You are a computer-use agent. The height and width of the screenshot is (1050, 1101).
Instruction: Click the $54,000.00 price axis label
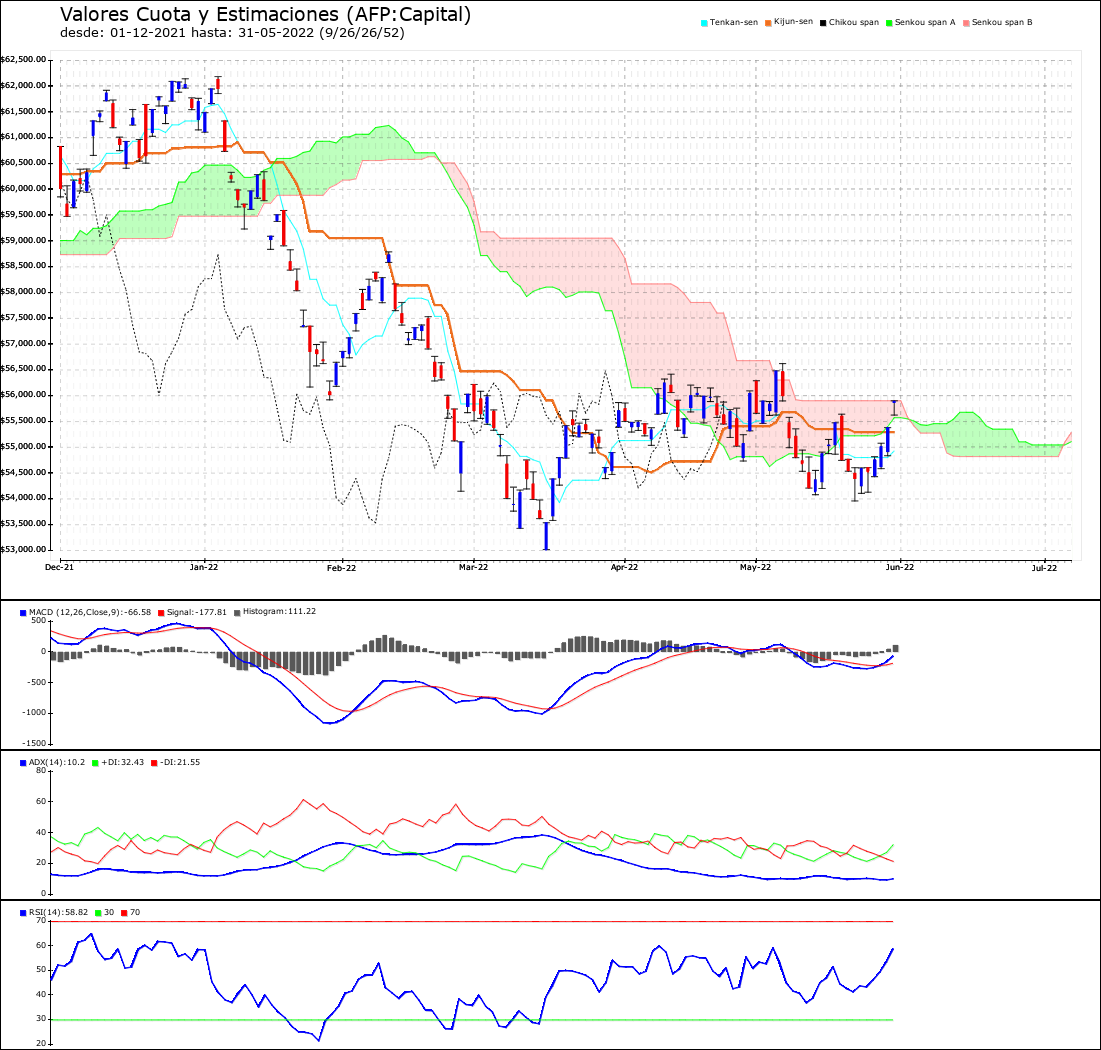pyautogui.click(x=23, y=498)
